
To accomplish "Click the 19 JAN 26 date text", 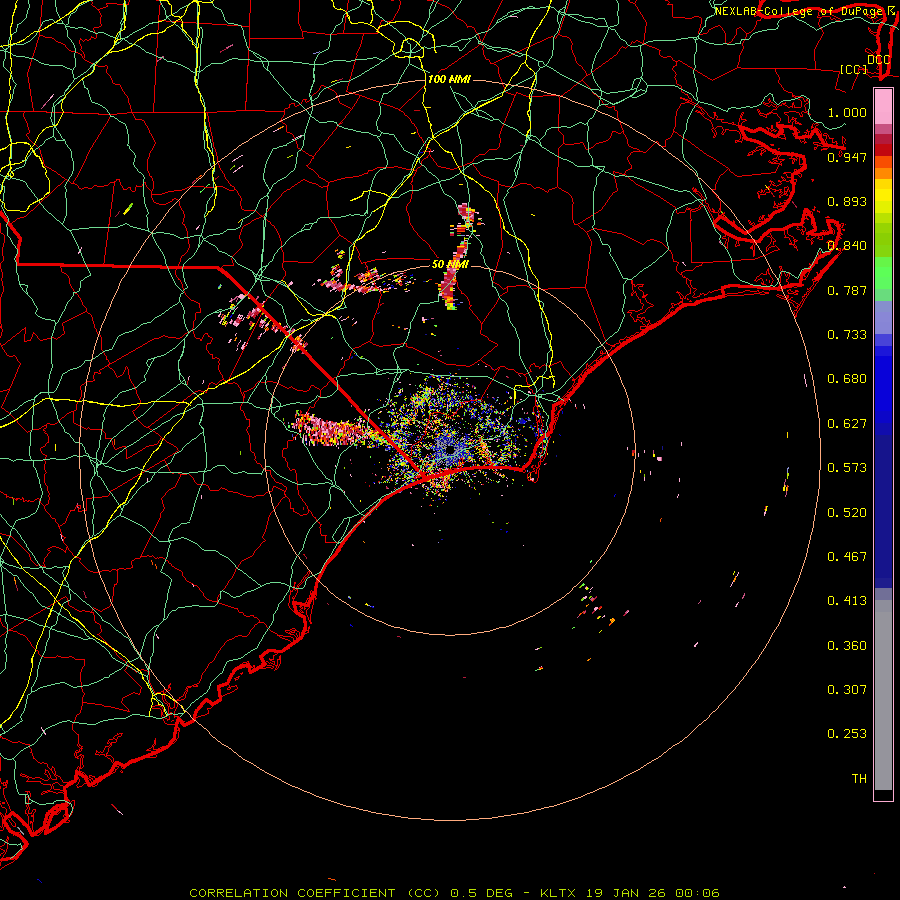I will (626, 893).
